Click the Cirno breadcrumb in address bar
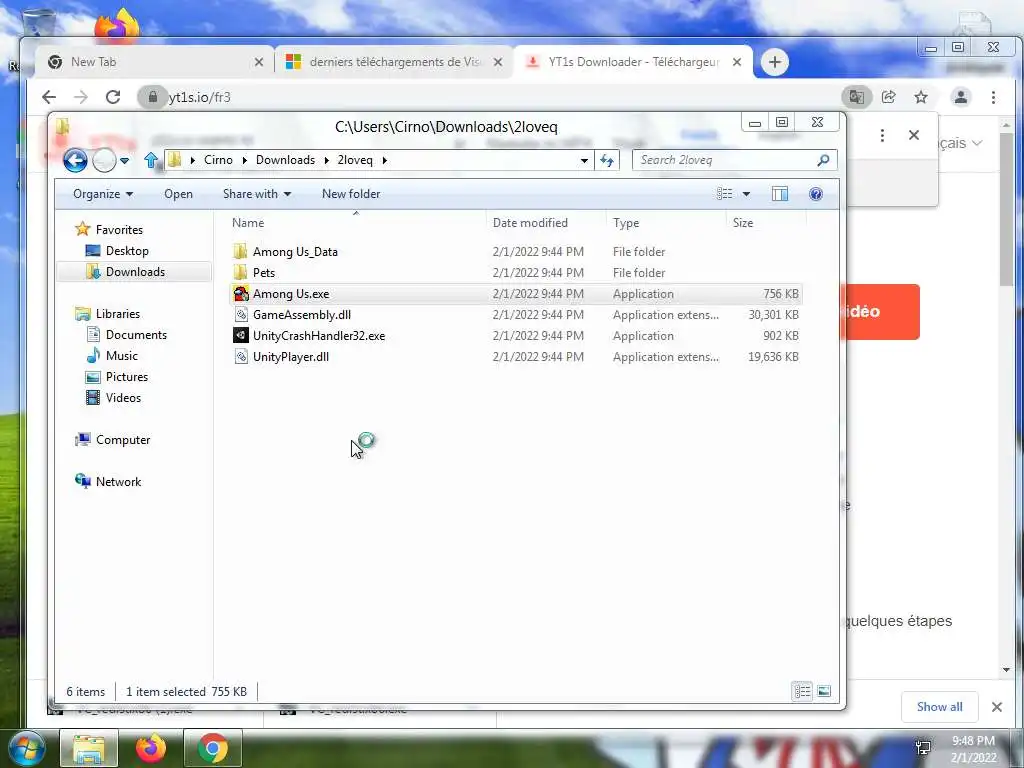Image resolution: width=1024 pixels, height=768 pixels. click(218, 160)
